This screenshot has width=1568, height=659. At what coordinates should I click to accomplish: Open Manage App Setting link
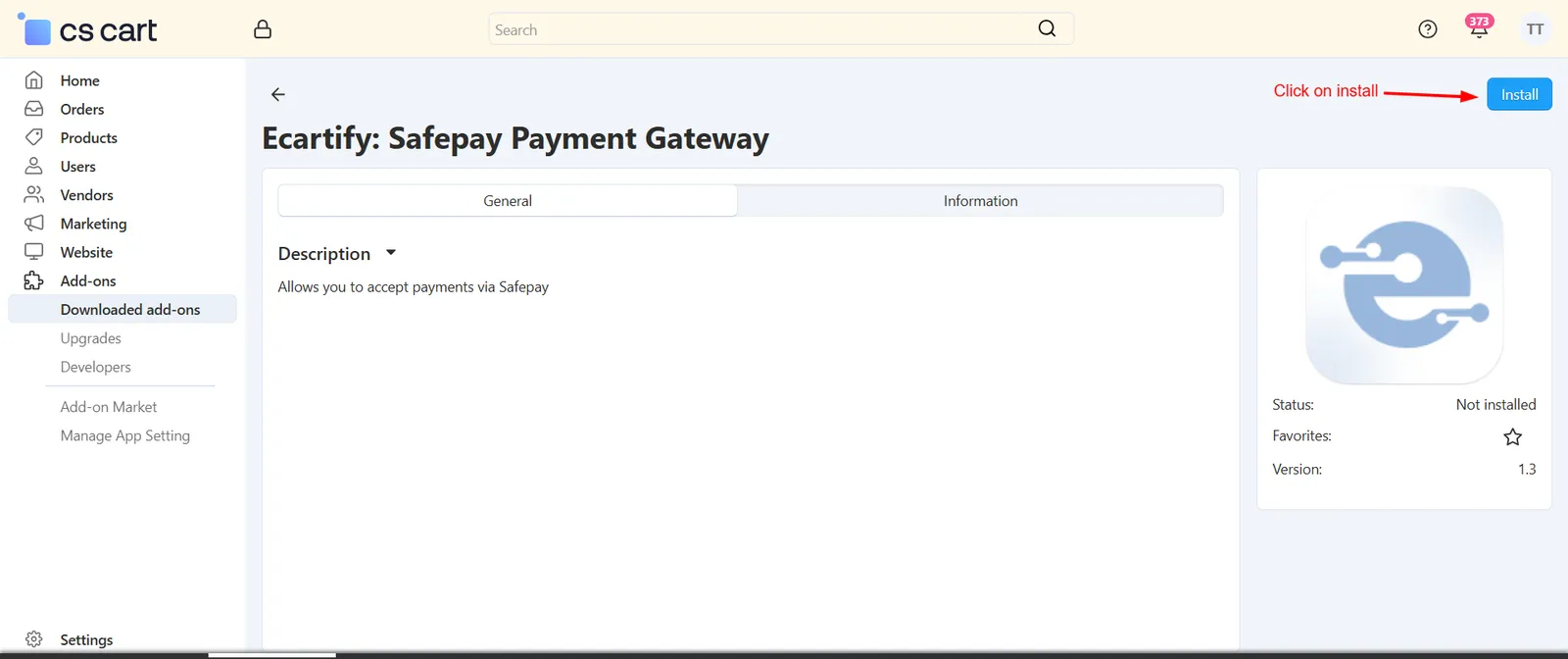pos(125,435)
